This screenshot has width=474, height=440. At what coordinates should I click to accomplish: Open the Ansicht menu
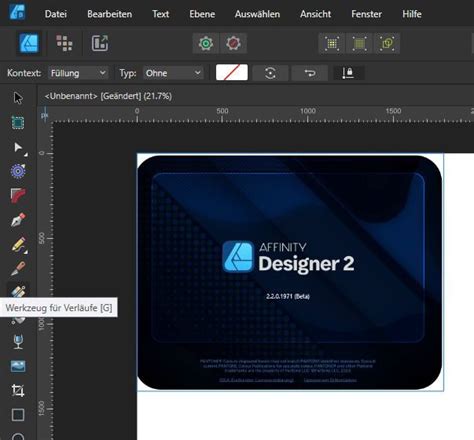(x=315, y=14)
